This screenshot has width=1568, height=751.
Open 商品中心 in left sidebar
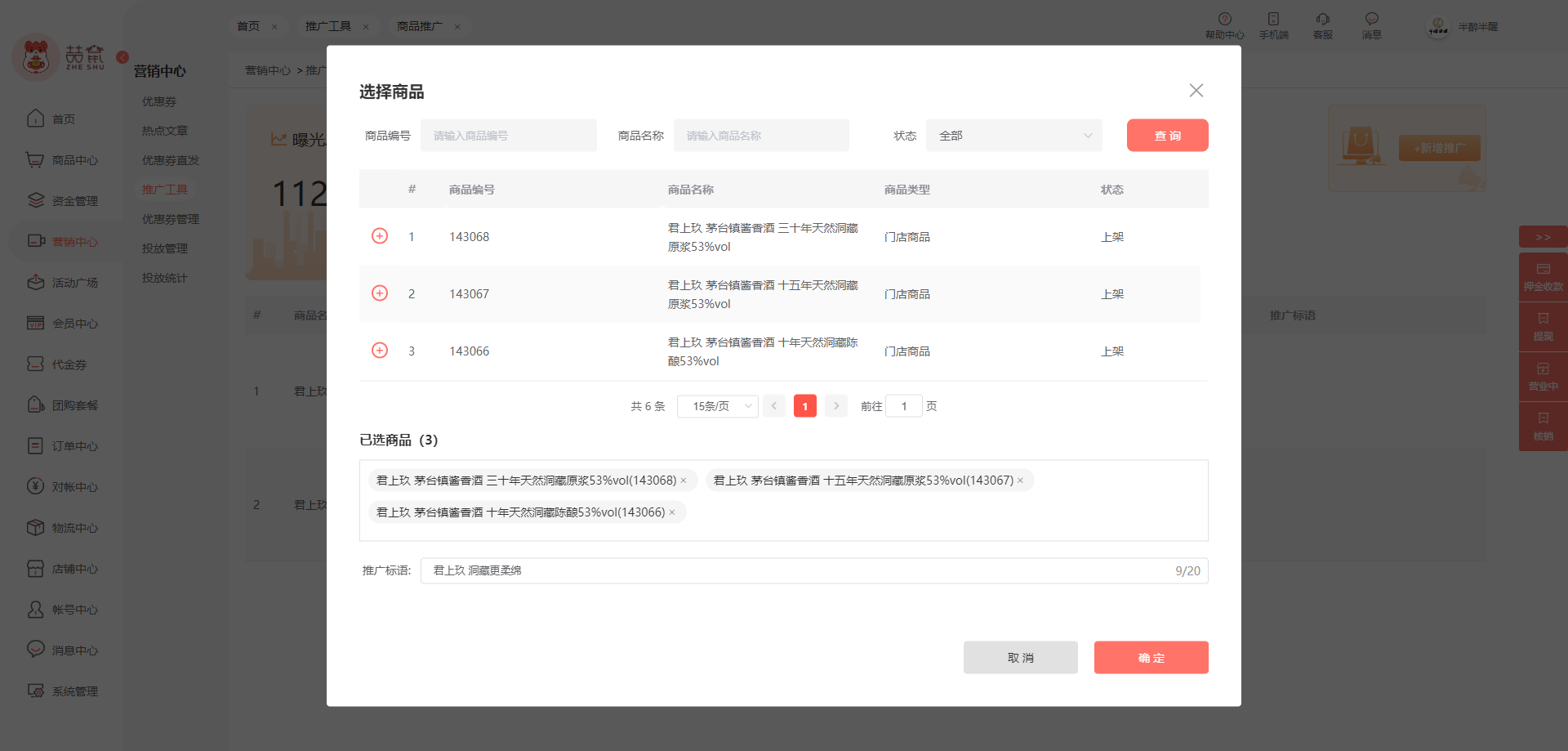(x=62, y=160)
